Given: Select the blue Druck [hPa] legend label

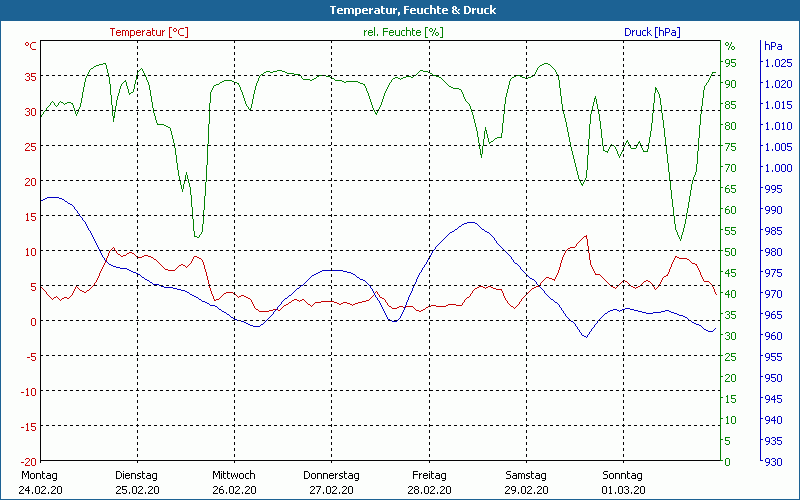Looking at the screenshot, I should pos(652,32).
